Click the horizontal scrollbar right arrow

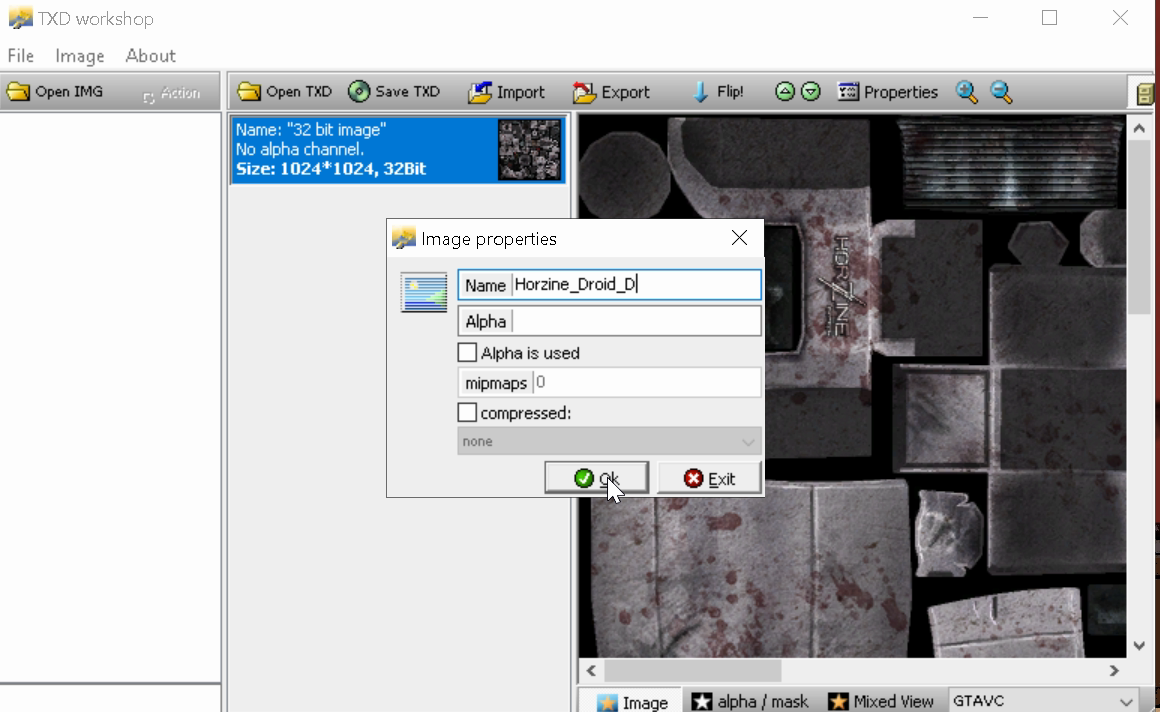coord(1114,671)
